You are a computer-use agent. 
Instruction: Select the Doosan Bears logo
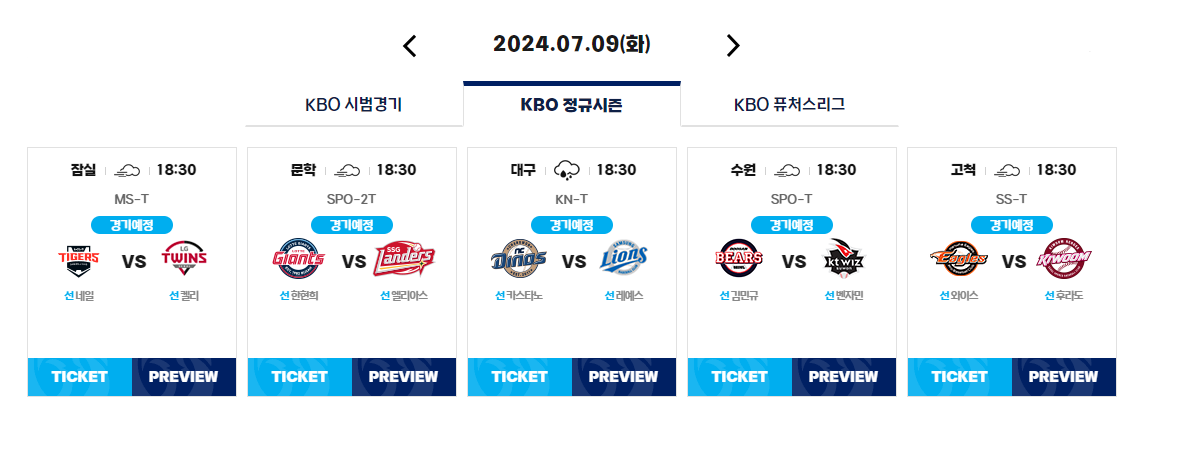coord(739,260)
